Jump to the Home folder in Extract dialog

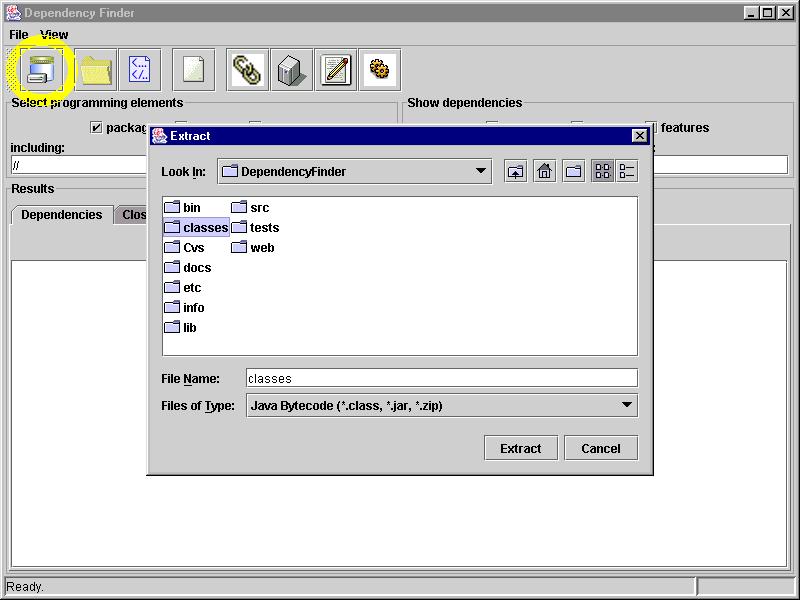click(x=544, y=171)
